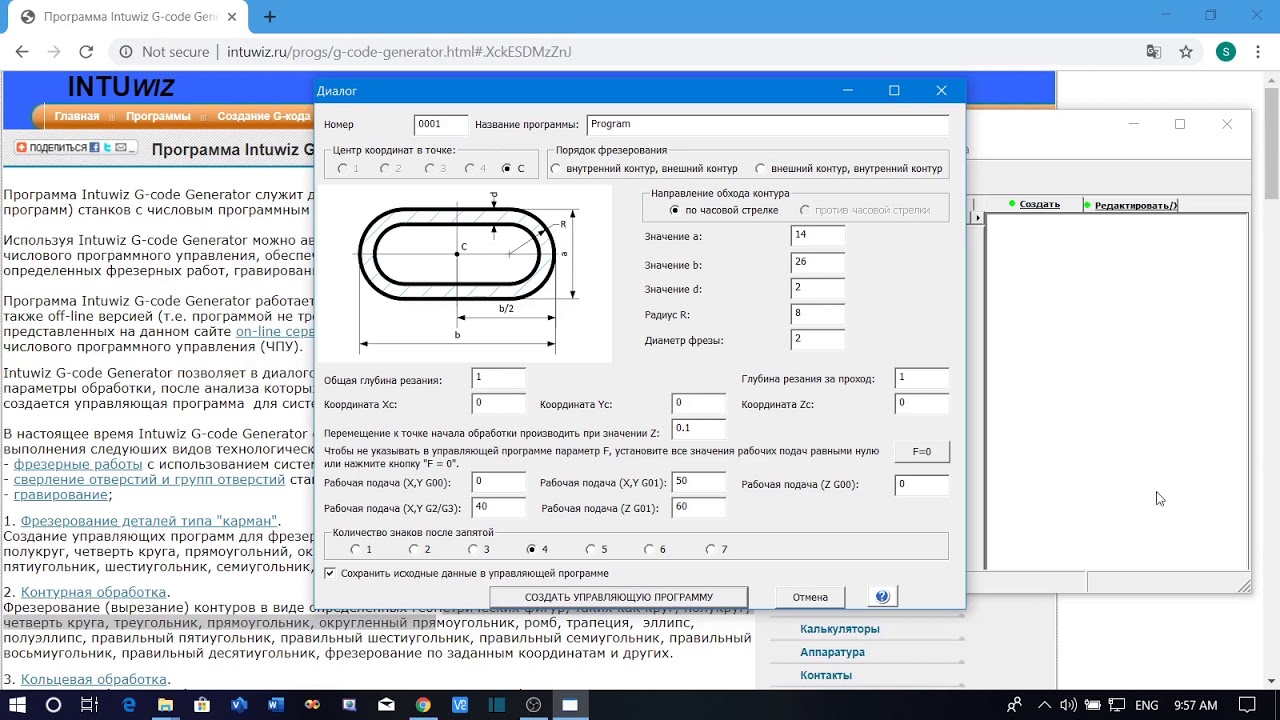Open Microsoft Store from the taskbar
The width and height of the screenshot is (1280, 720).
point(202,704)
